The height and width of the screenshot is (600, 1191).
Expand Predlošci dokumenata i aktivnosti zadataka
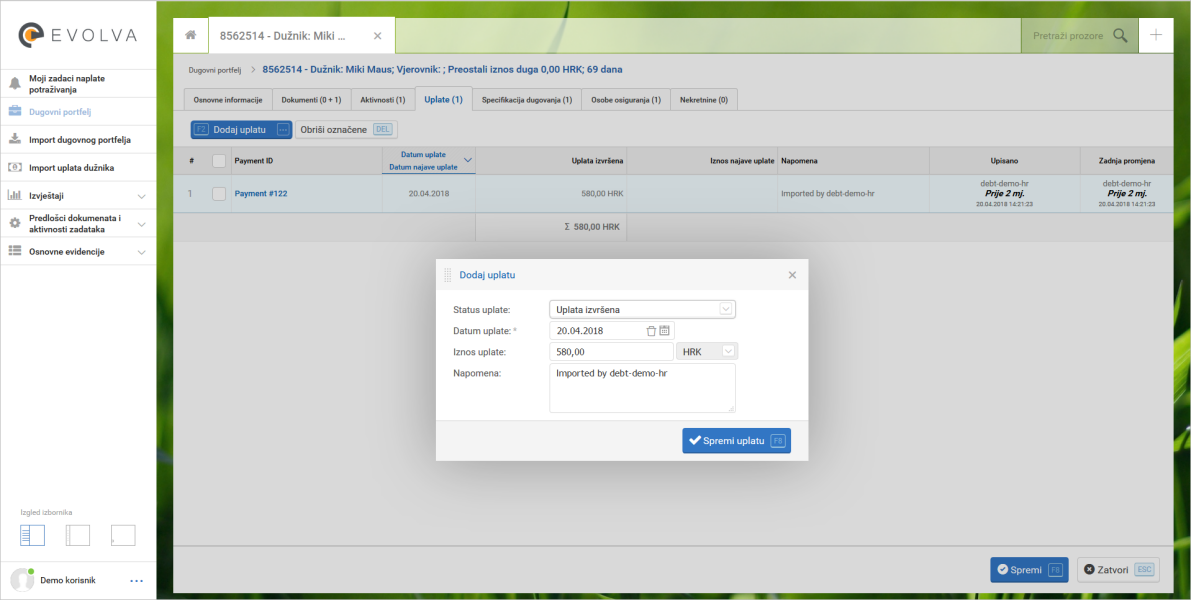pos(141,225)
